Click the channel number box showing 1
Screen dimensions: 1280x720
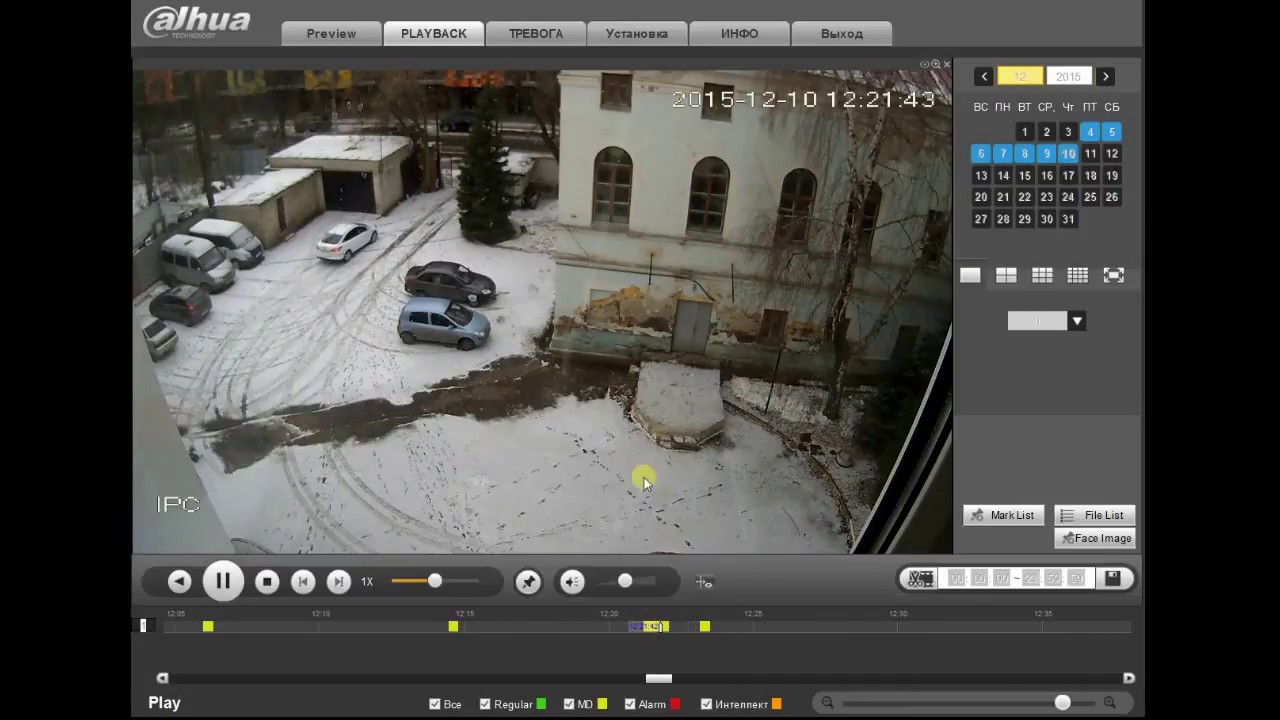(1037, 321)
